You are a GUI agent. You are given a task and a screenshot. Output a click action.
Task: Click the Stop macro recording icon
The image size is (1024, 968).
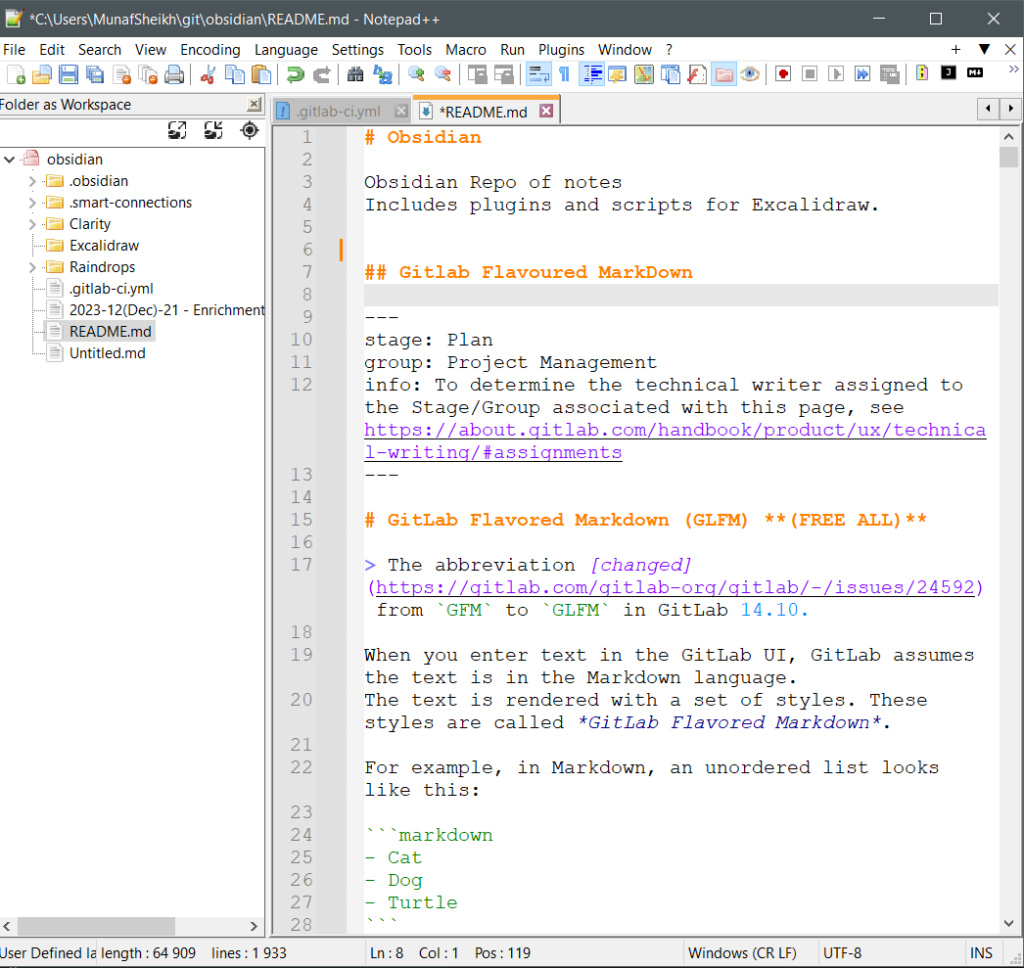point(809,74)
